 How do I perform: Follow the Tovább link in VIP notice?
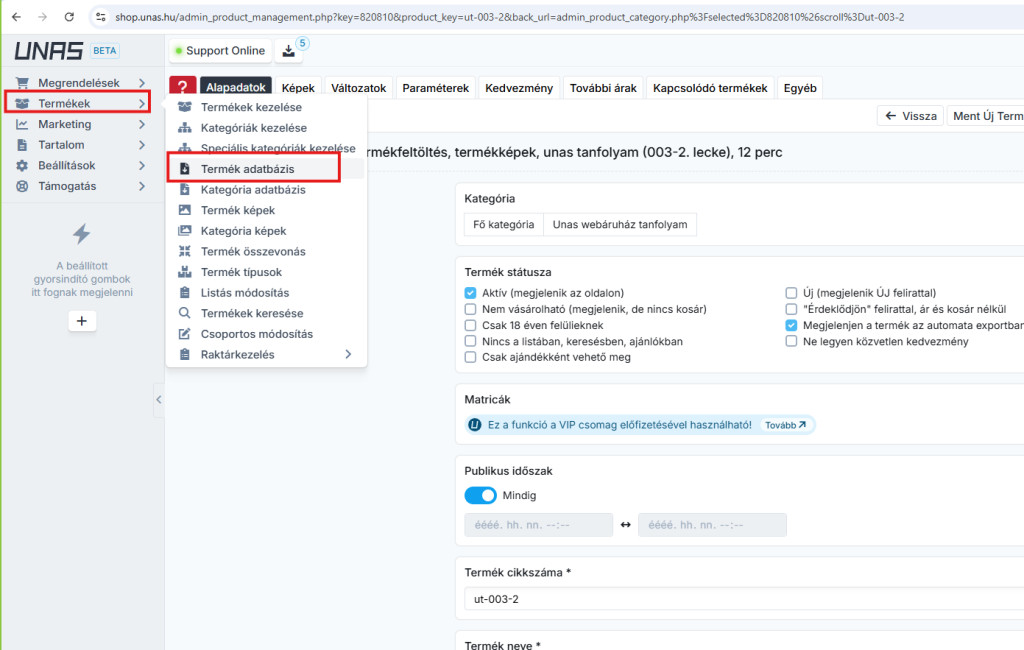pyautogui.click(x=785, y=425)
